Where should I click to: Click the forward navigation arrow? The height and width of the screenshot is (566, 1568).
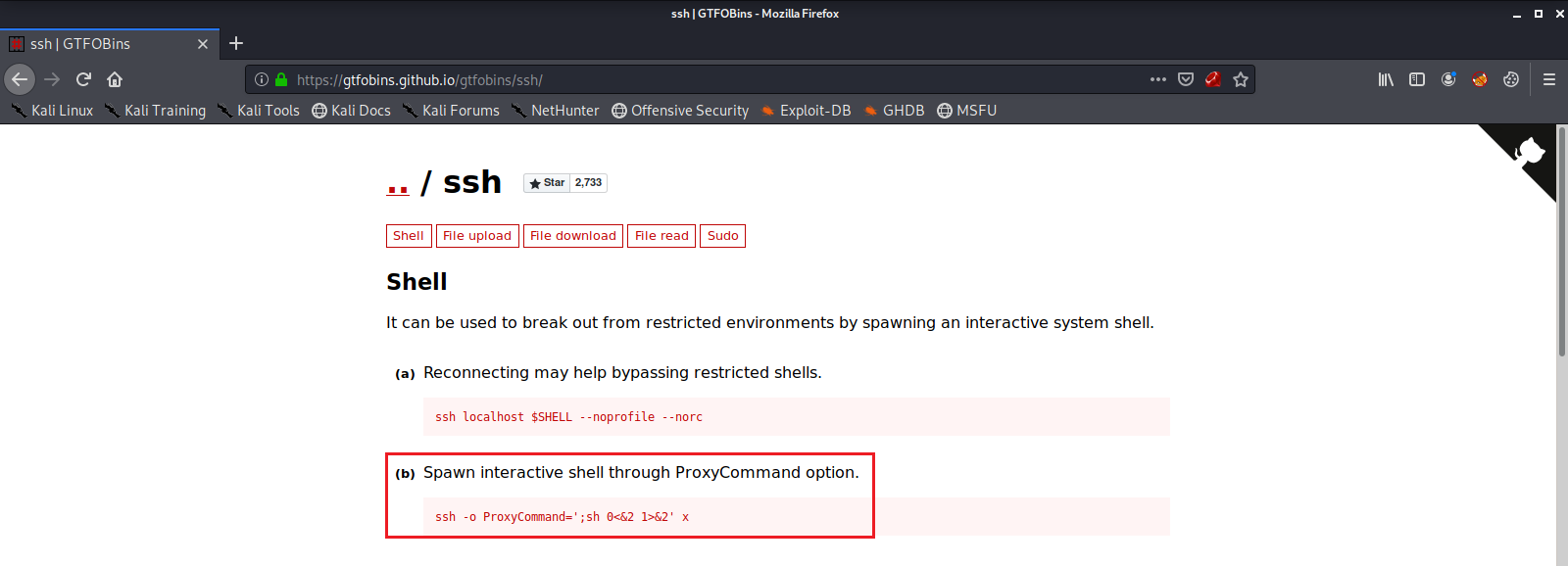point(52,79)
